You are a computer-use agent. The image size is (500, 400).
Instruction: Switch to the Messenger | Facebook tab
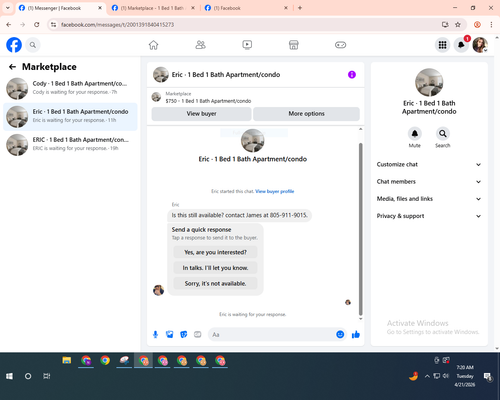61,8
